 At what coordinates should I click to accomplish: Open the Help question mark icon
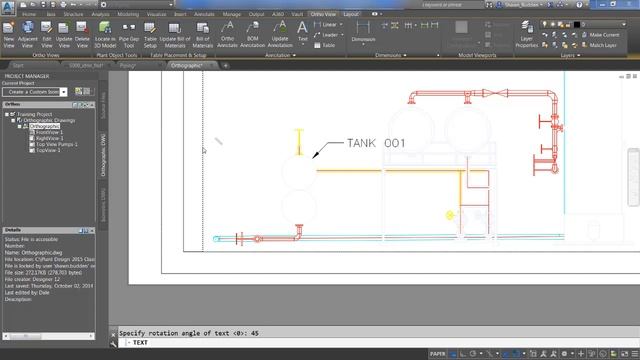tap(579, 5)
